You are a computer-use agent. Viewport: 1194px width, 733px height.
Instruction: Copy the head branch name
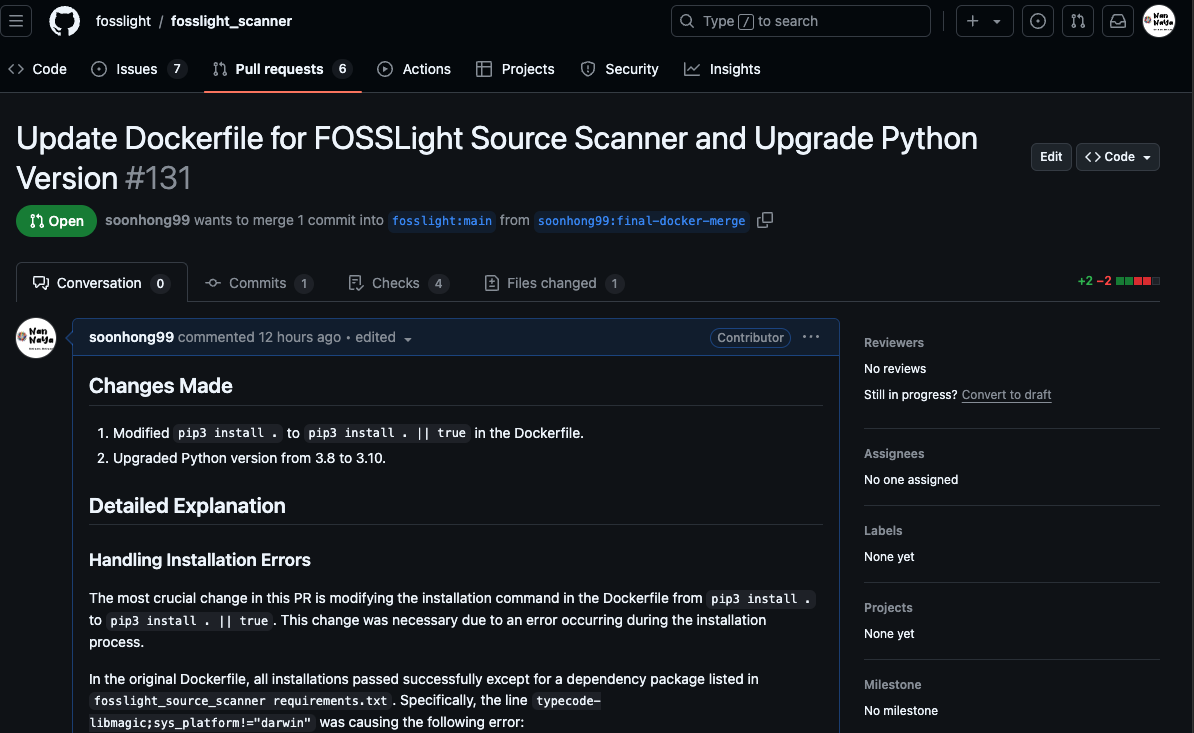tap(765, 220)
